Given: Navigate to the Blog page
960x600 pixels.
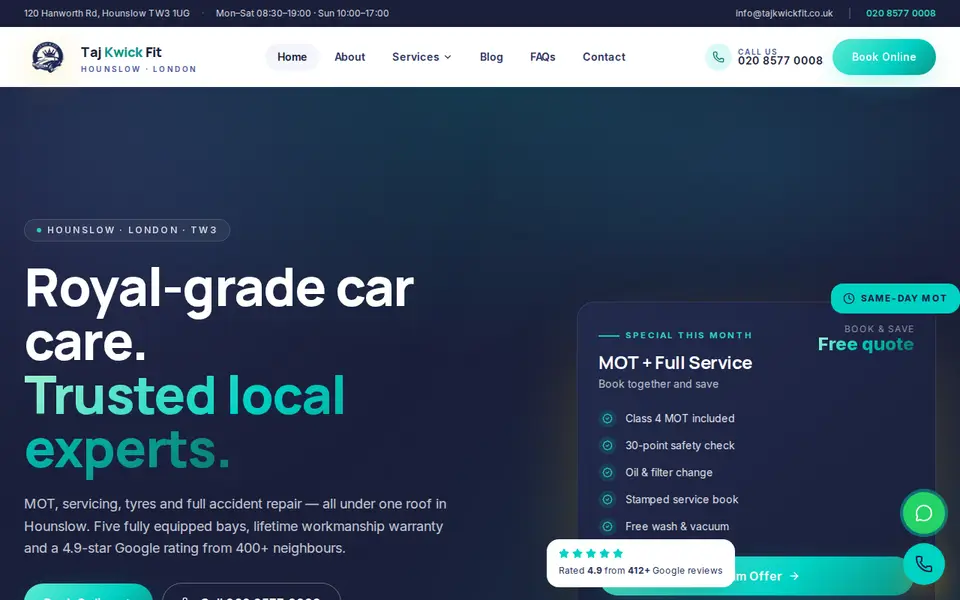Looking at the screenshot, I should pyautogui.click(x=491, y=57).
